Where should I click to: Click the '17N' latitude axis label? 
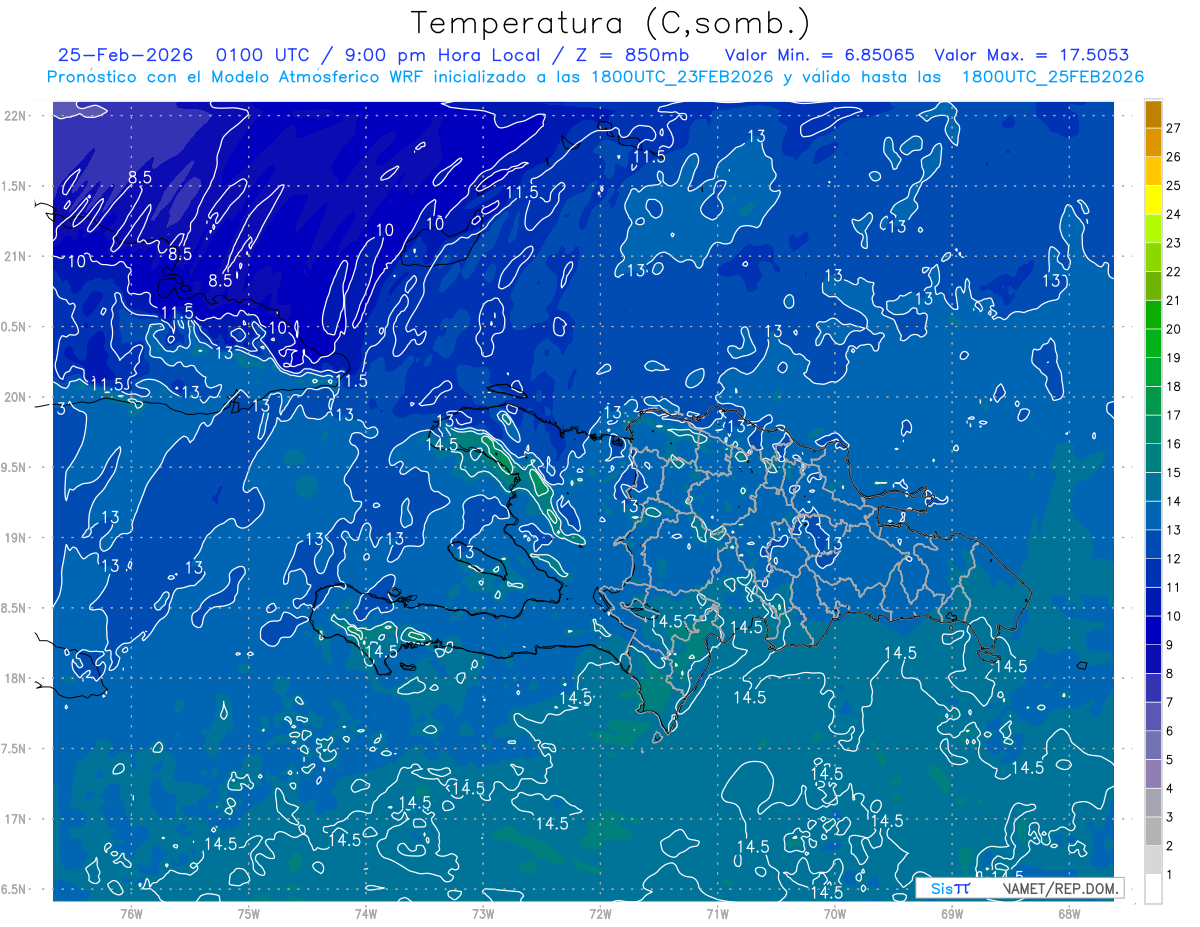16,819
